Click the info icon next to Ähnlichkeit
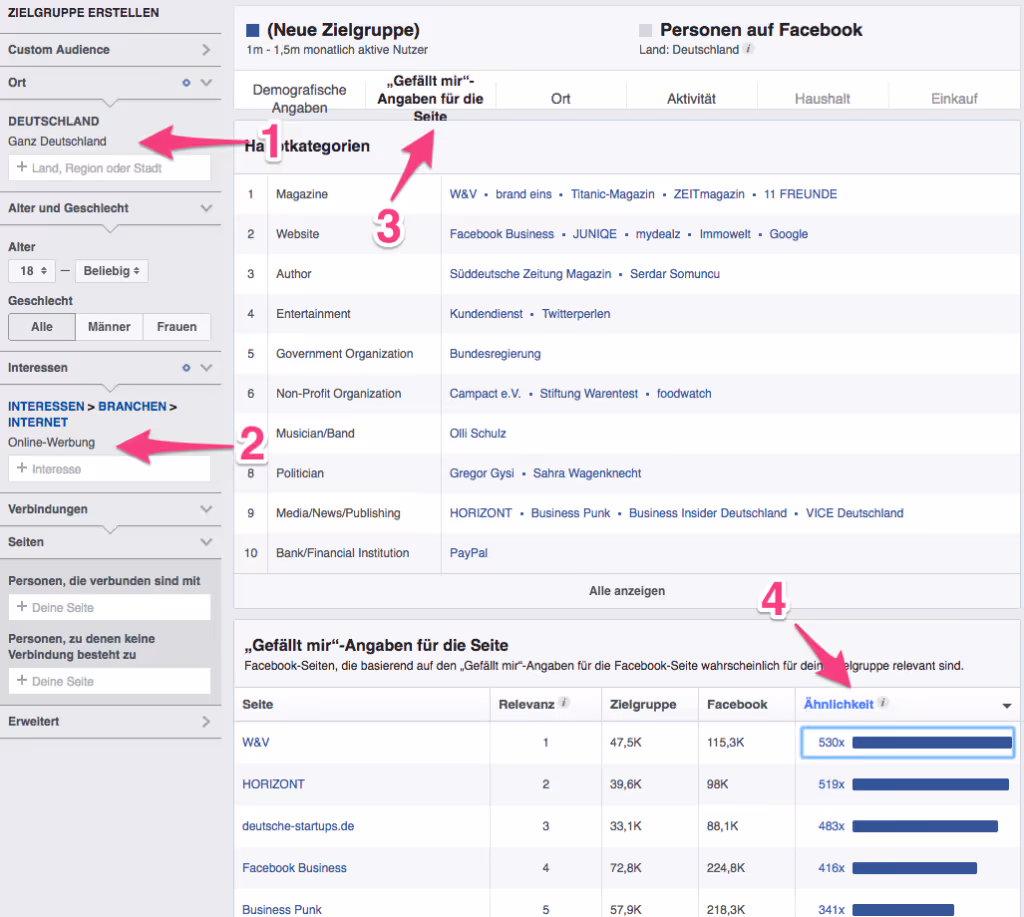 (x=883, y=703)
